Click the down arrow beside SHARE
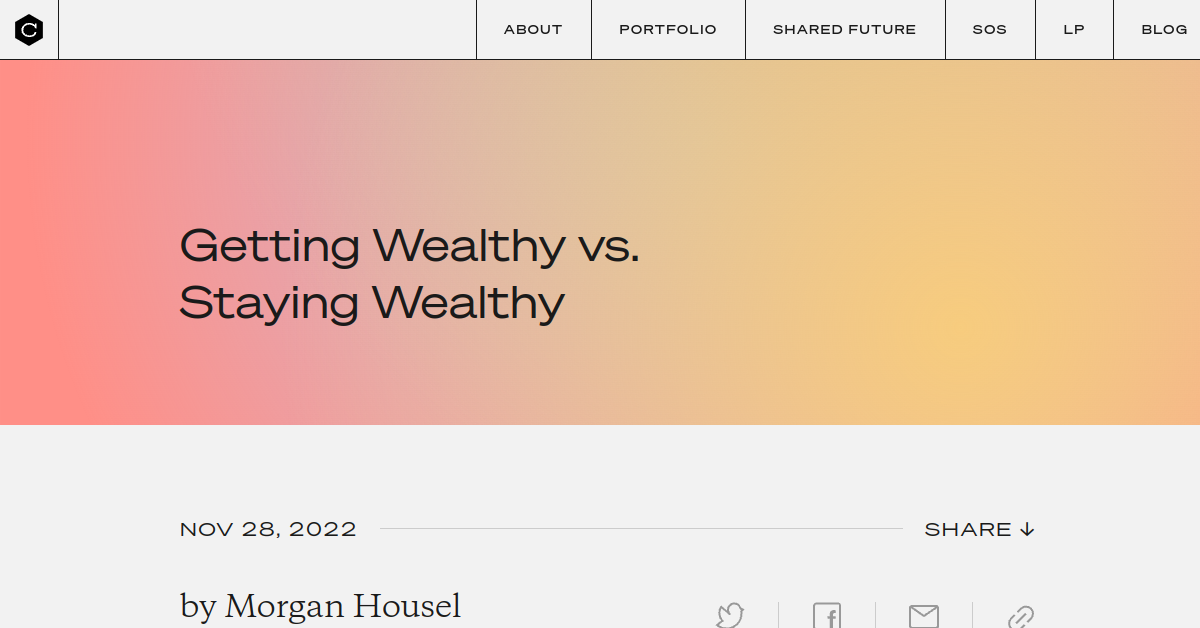 [1027, 529]
